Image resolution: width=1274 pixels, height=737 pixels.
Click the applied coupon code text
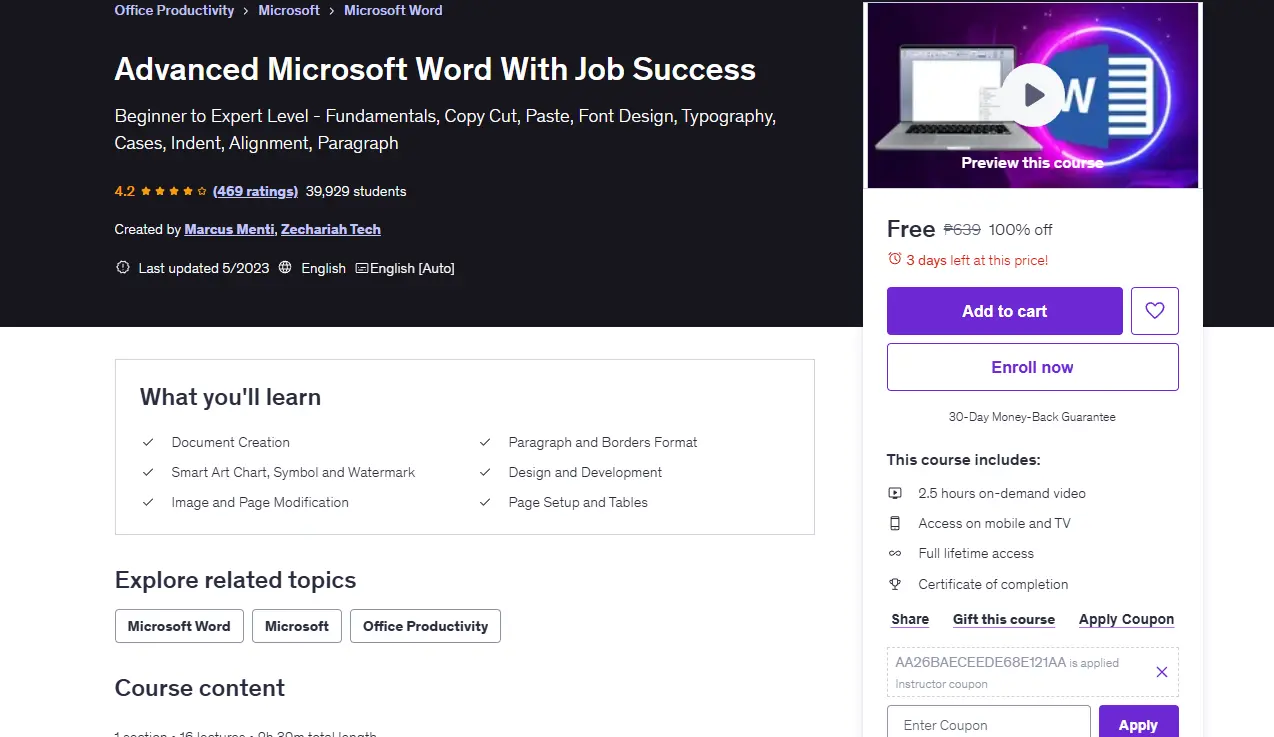[x=980, y=662]
